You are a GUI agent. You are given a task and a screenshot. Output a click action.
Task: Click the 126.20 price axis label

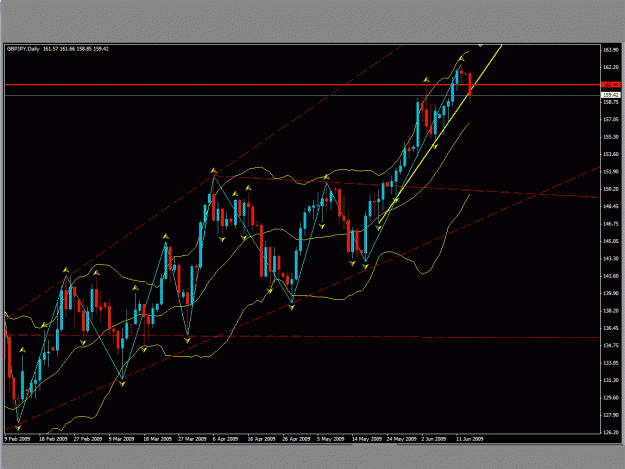611,432
